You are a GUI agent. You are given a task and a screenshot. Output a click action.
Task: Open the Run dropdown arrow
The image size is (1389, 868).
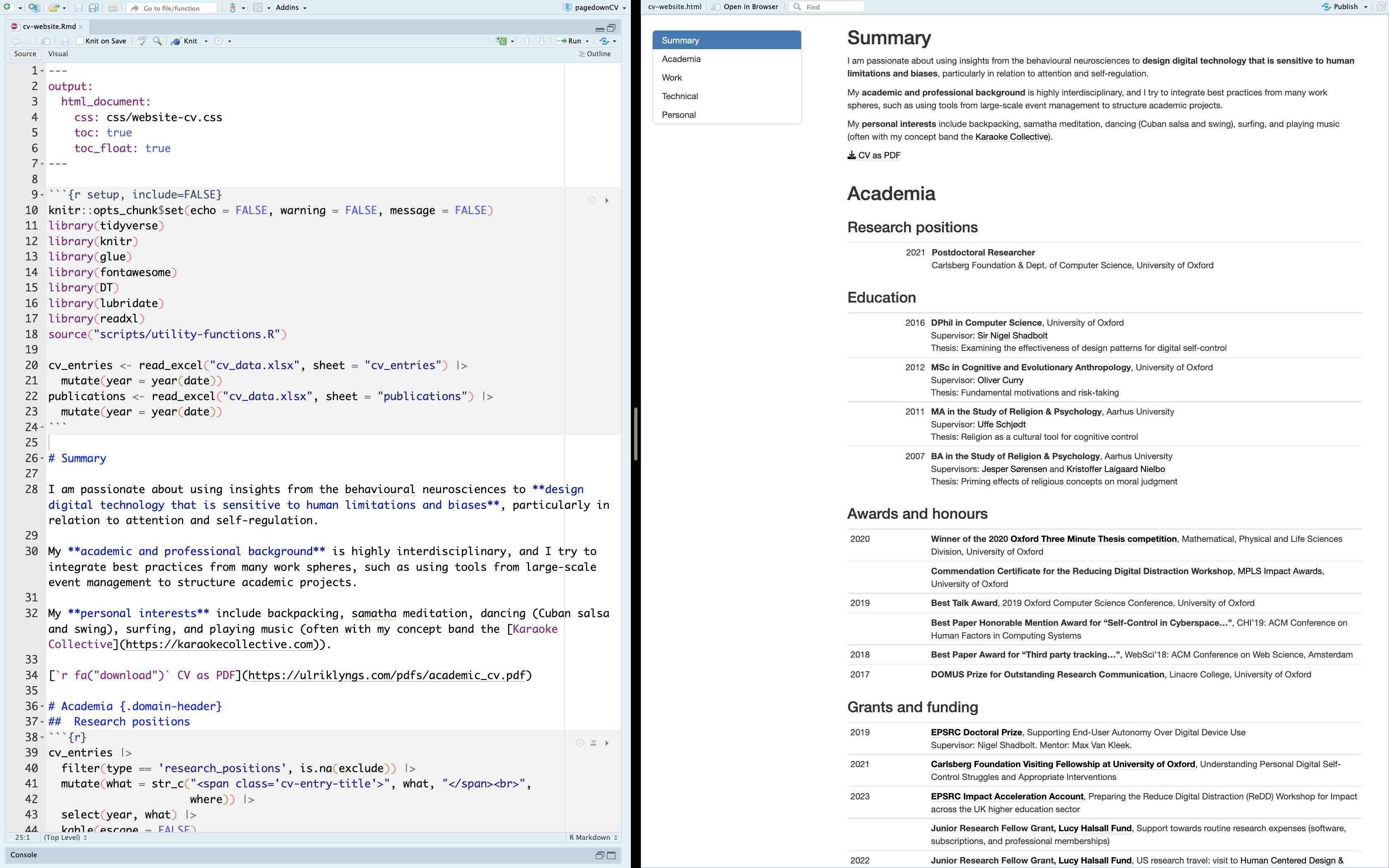(x=587, y=41)
